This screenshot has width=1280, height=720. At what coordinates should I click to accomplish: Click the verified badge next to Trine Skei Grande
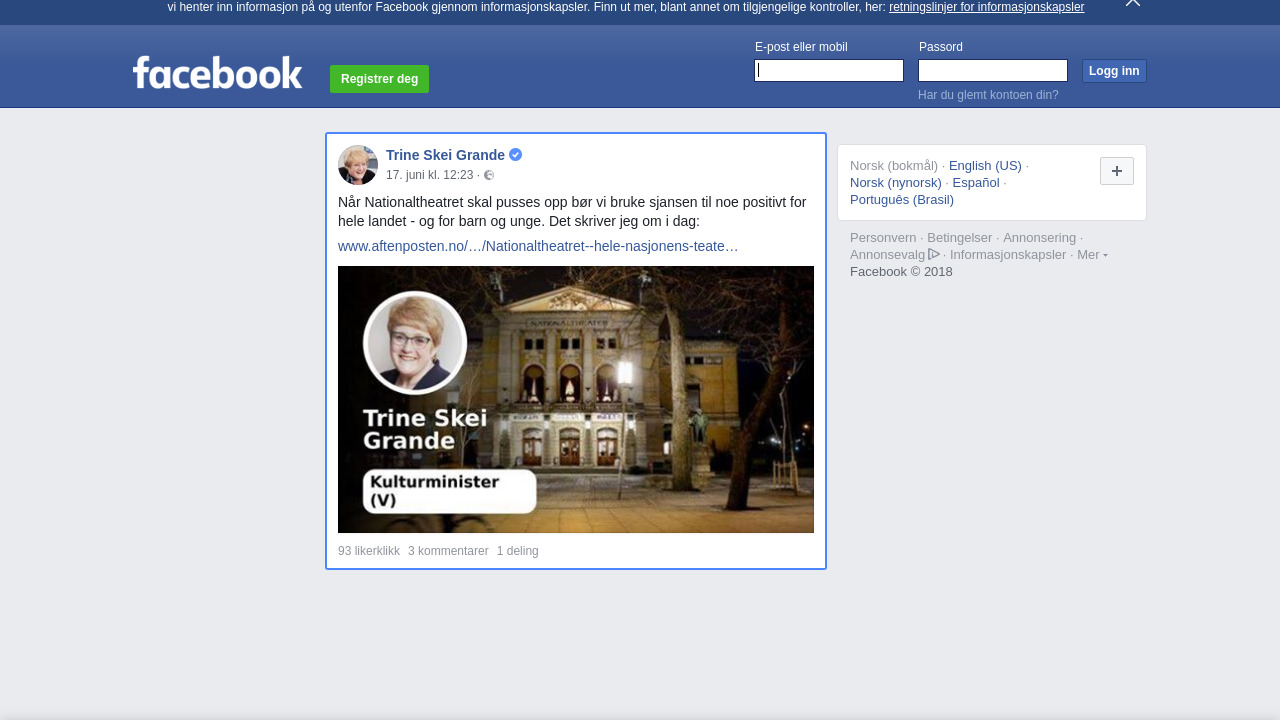click(516, 155)
